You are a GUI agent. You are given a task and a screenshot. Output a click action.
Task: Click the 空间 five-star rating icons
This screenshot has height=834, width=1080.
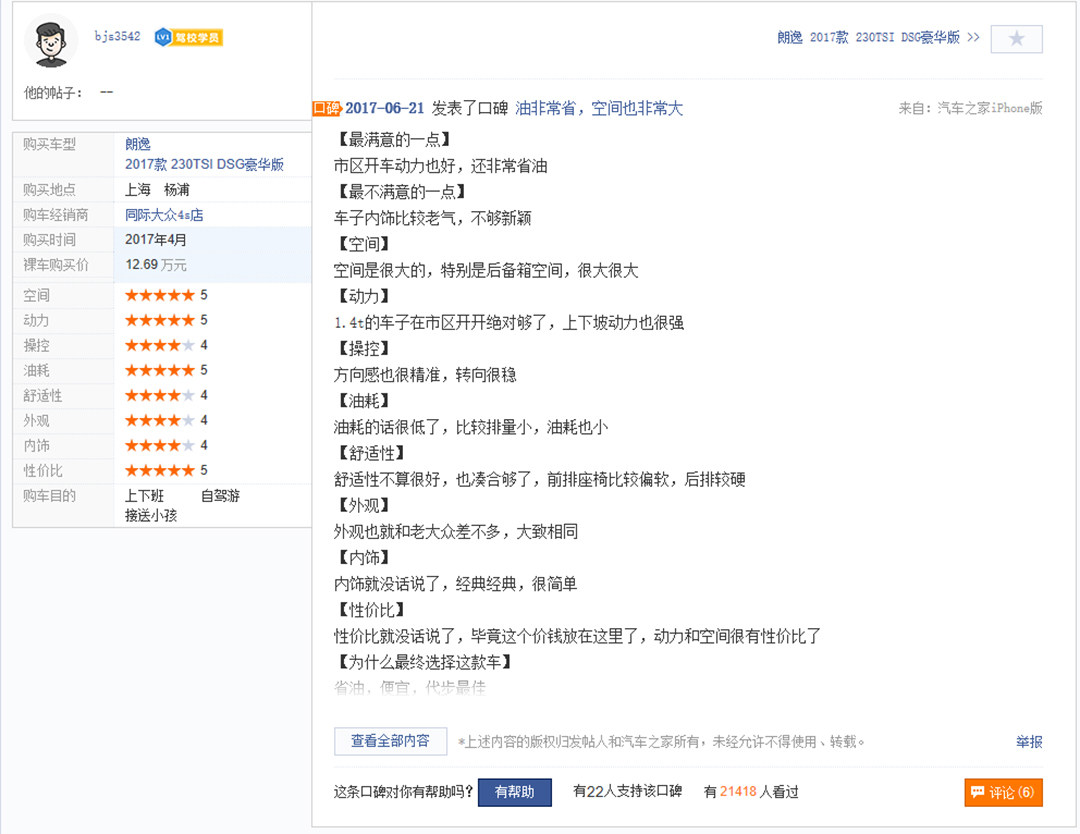[159, 295]
